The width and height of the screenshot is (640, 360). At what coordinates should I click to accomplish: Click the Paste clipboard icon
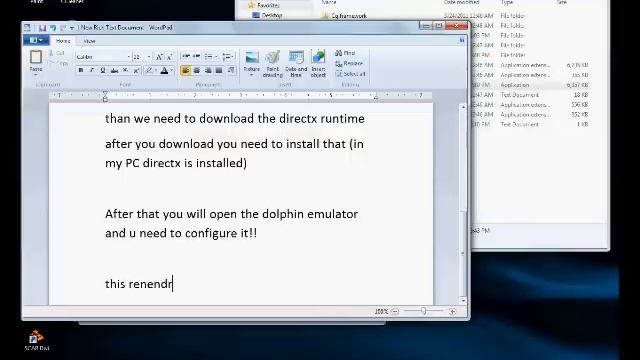tap(36, 57)
